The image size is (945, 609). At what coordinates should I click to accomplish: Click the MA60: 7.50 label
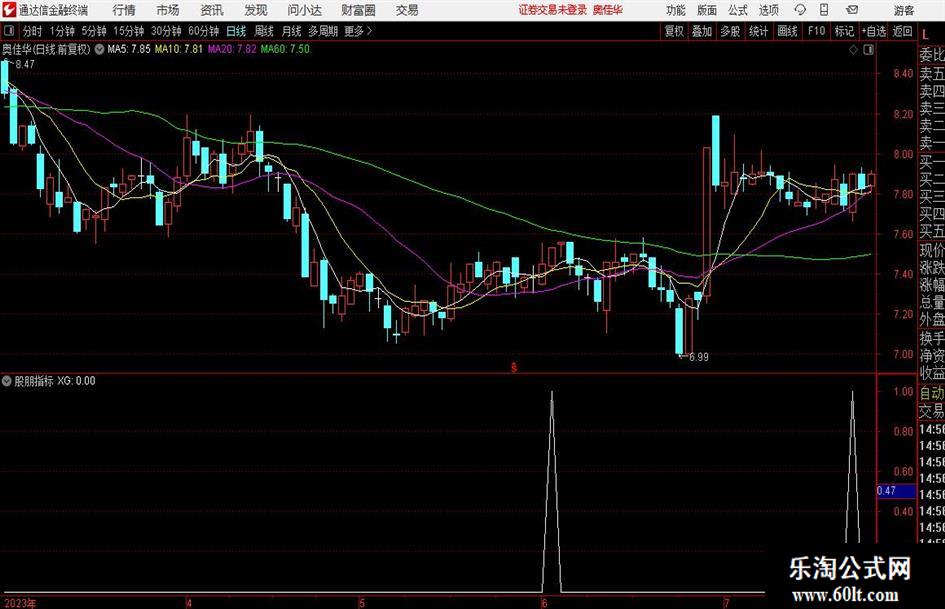tap(285, 49)
